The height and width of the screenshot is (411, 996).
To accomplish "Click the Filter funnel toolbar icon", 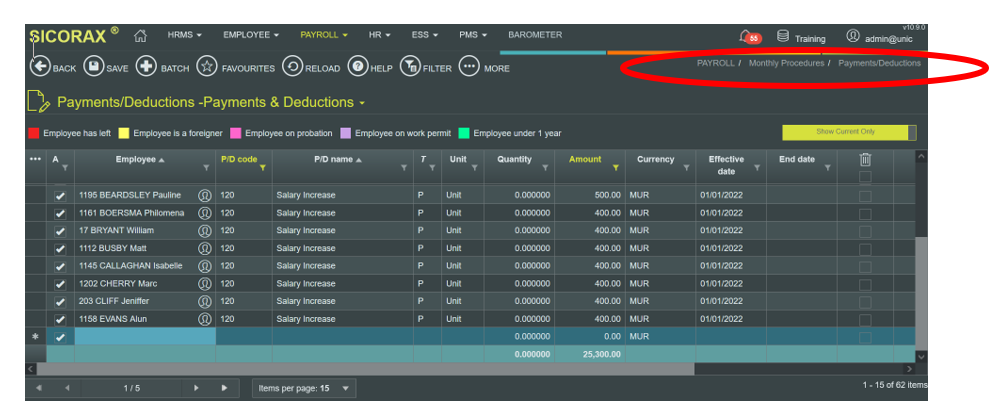I will 409,67.
